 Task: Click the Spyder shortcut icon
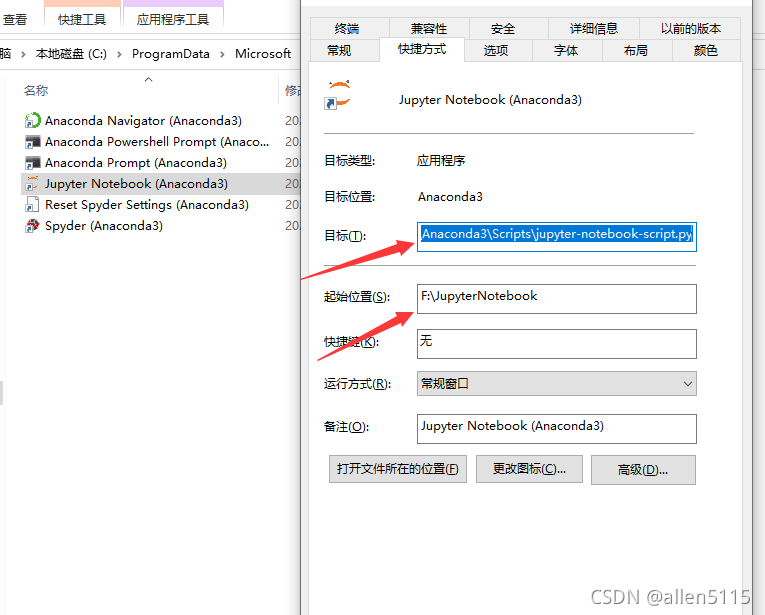[x=32, y=226]
